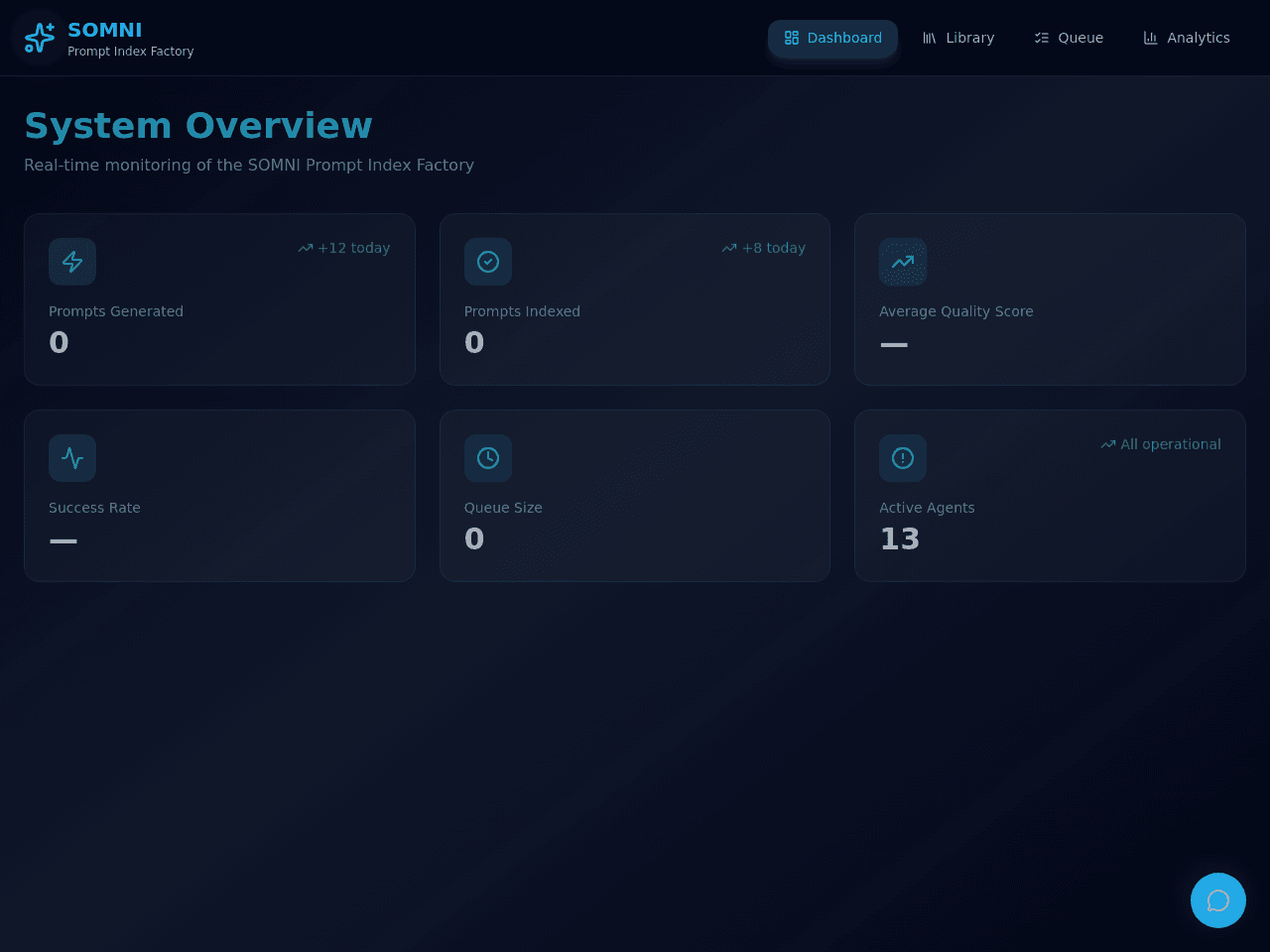Click the activity pulse icon on Success Rate
1270x952 pixels.
point(72,458)
